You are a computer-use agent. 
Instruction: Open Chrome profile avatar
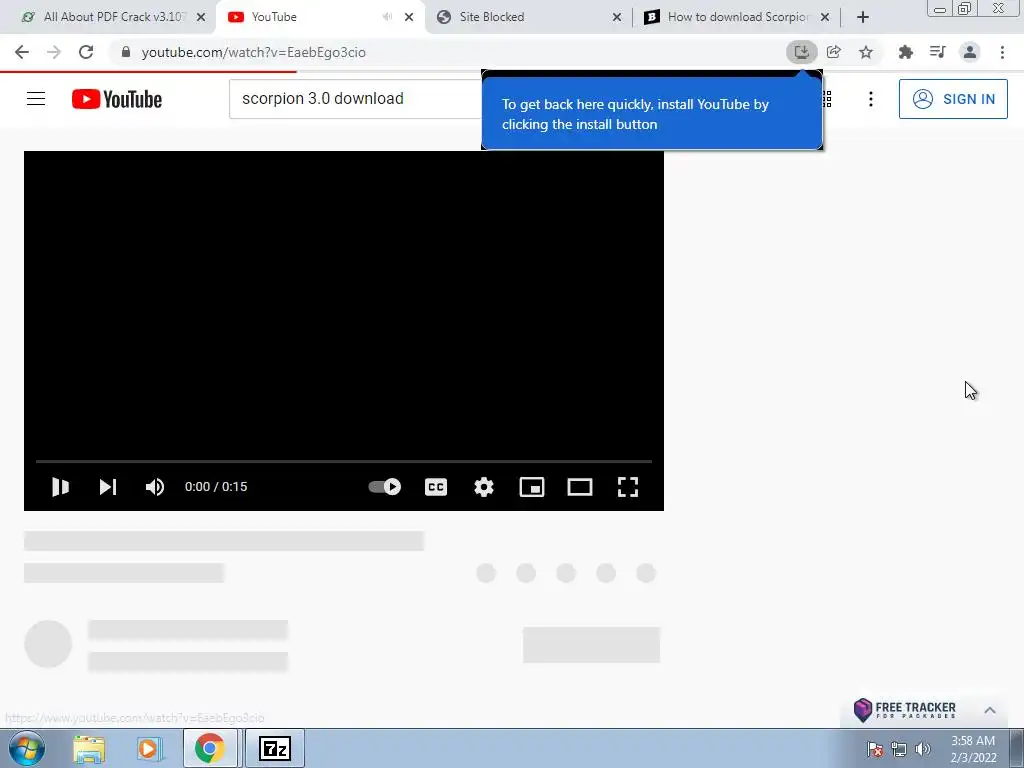970,52
